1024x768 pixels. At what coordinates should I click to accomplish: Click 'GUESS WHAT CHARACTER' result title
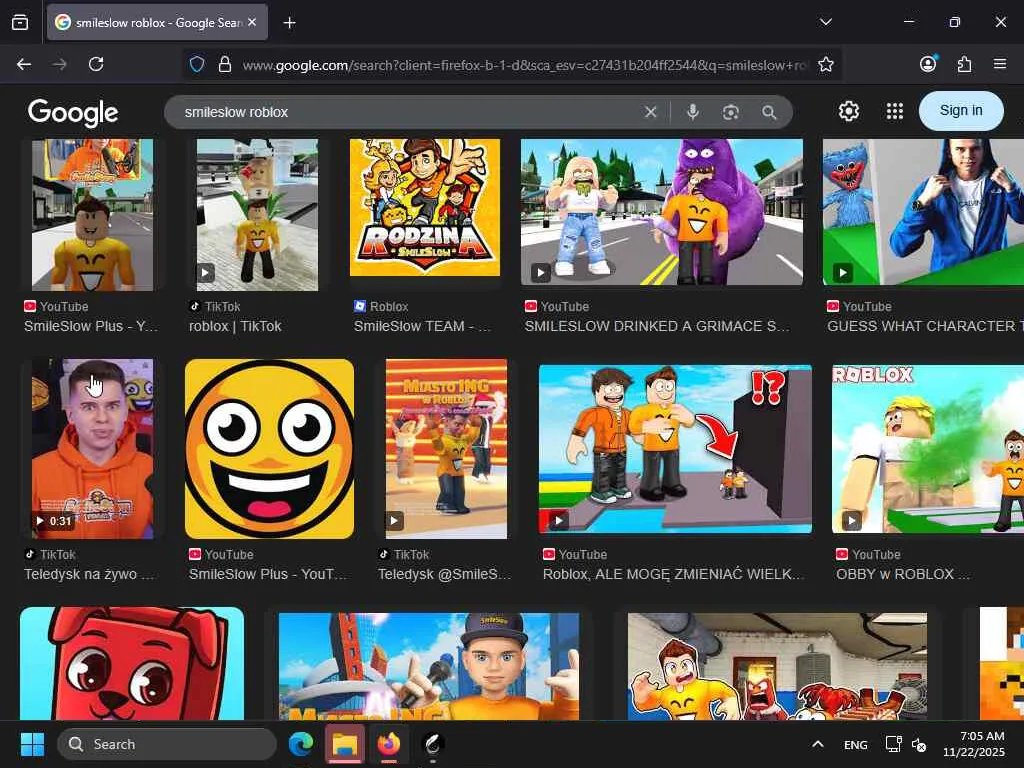(925, 326)
